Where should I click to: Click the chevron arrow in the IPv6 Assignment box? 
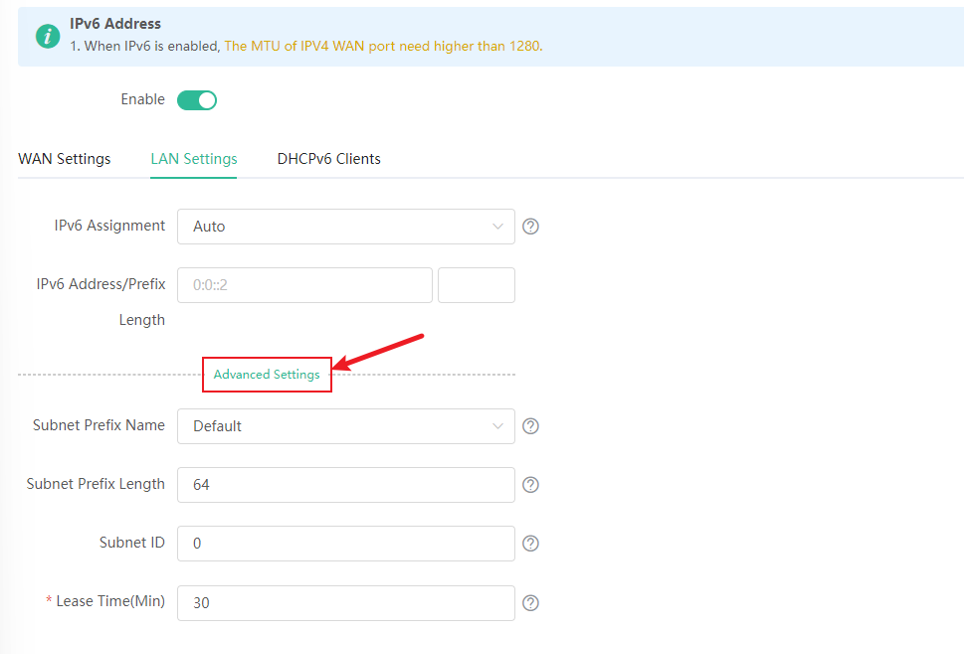tap(497, 226)
